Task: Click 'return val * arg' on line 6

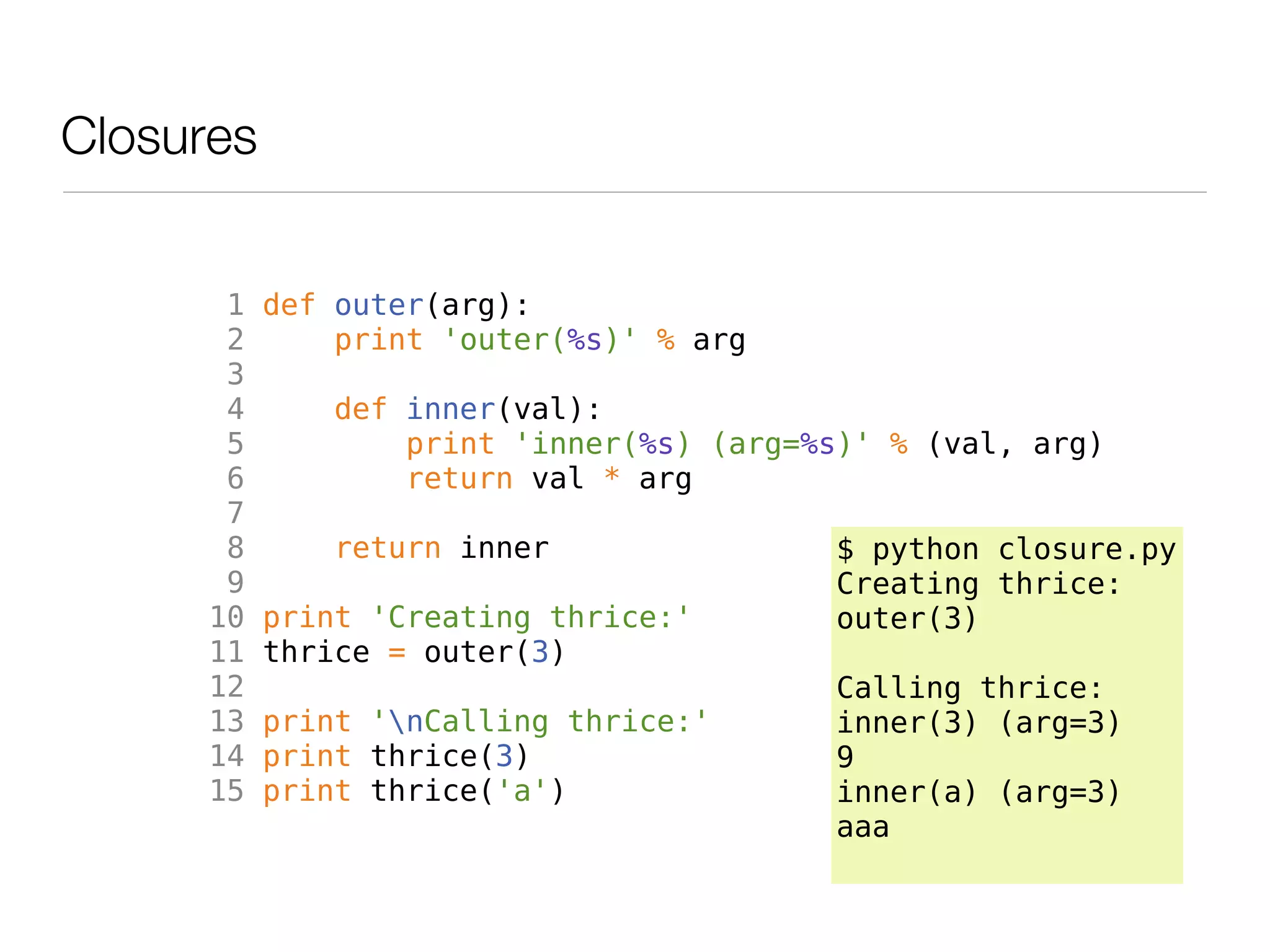Action: (x=549, y=479)
